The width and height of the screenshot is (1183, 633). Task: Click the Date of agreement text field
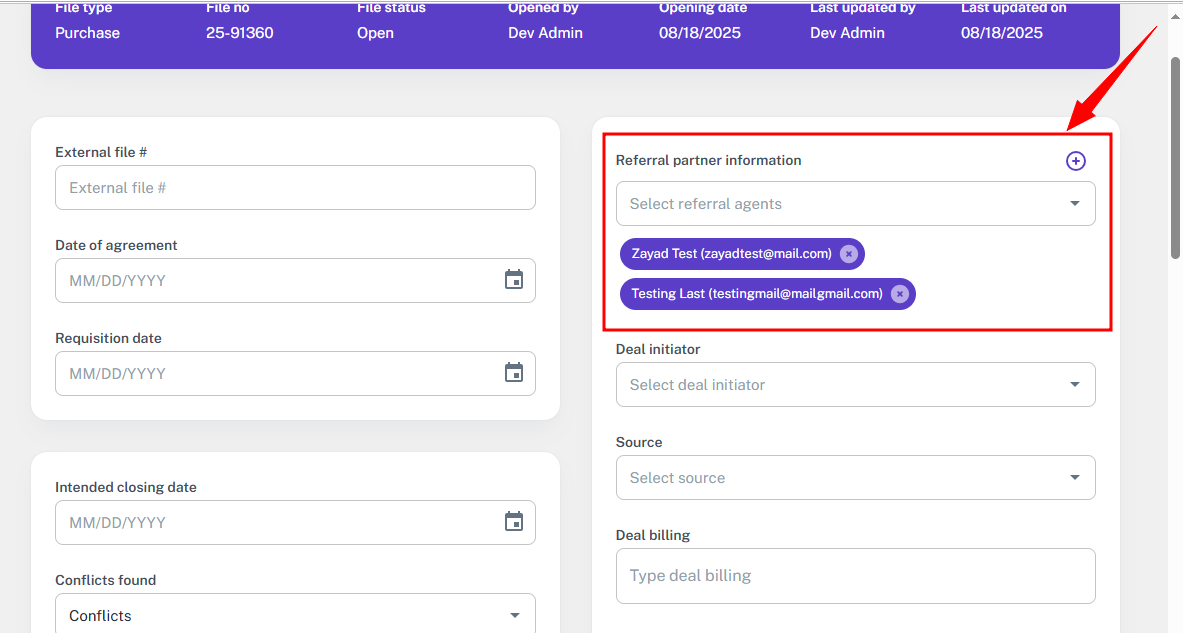(270, 281)
